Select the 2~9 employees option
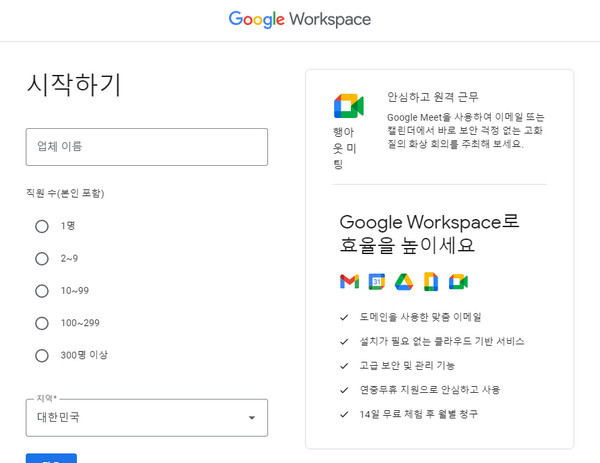Viewport: 600px width, 463px height. [42, 259]
